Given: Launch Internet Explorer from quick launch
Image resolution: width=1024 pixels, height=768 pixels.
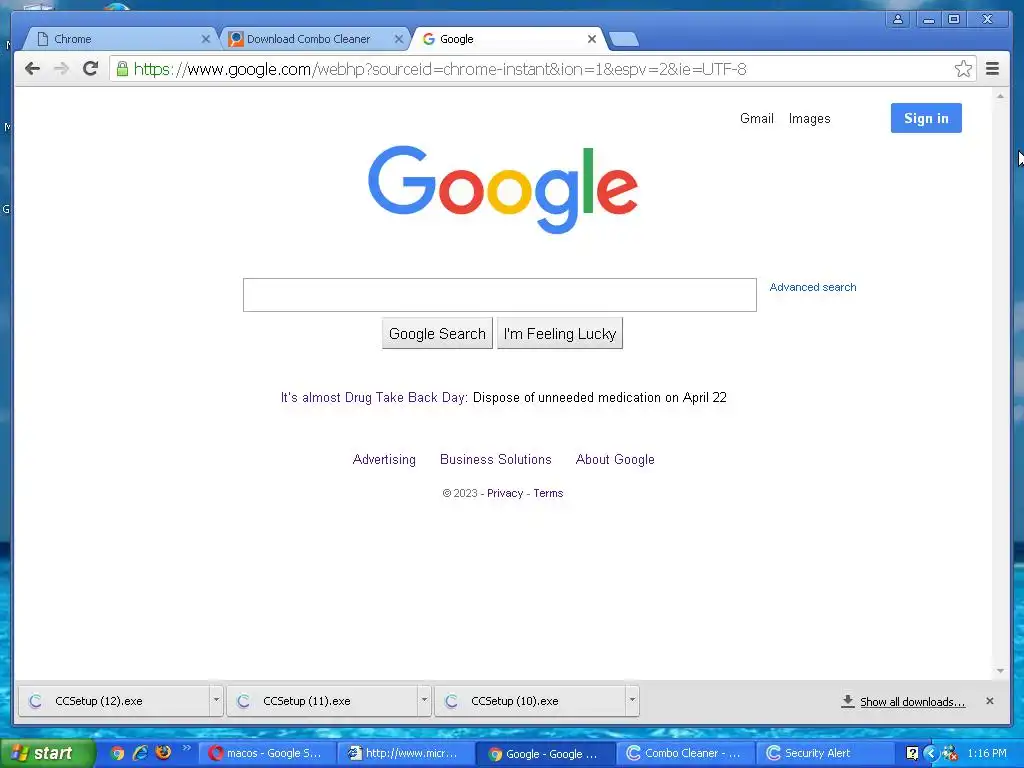Looking at the screenshot, I should pos(140,753).
